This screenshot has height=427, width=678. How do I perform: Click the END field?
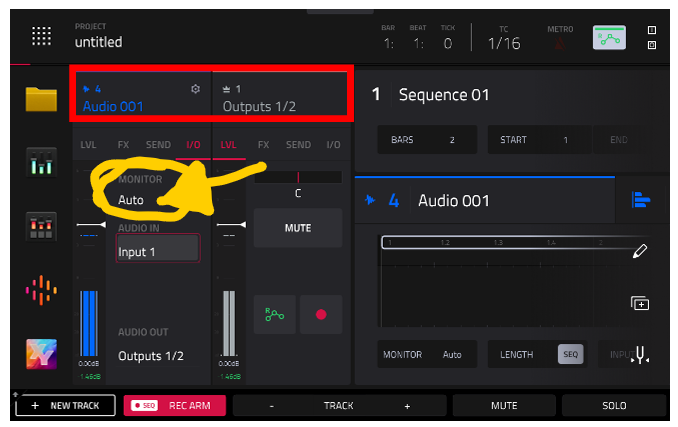(x=618, y=140)
